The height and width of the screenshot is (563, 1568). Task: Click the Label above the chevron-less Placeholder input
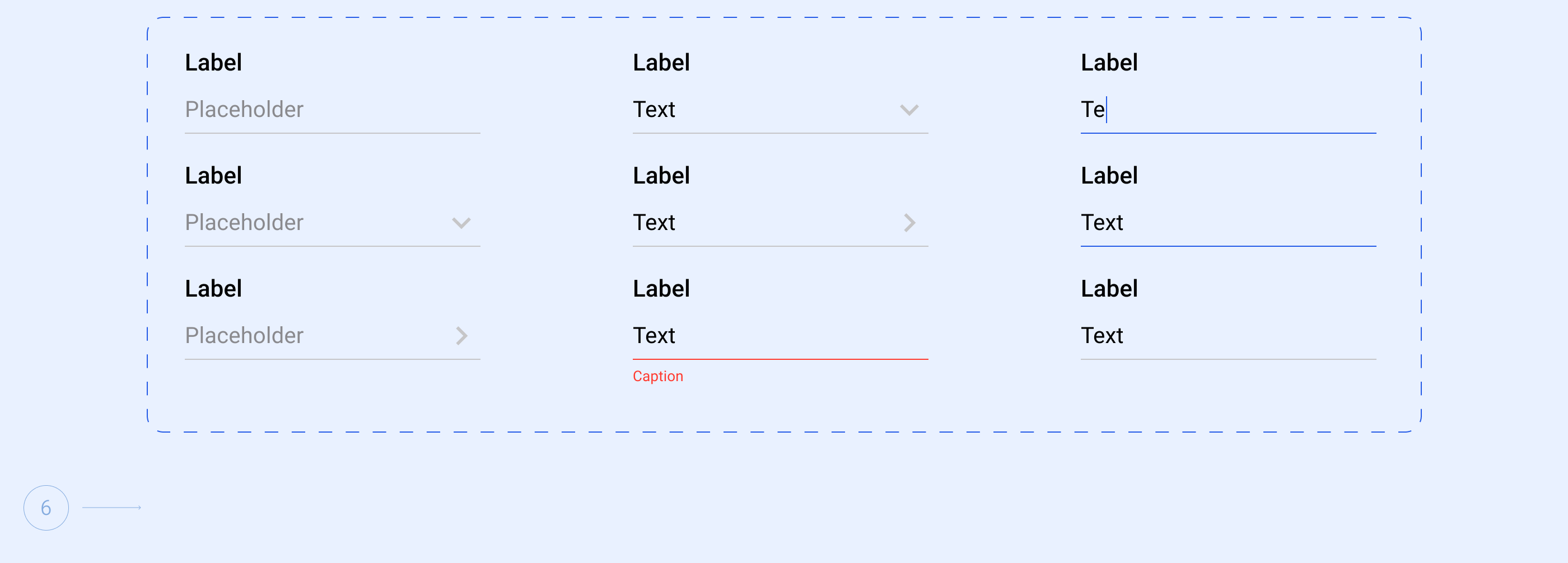click(213, 63)
